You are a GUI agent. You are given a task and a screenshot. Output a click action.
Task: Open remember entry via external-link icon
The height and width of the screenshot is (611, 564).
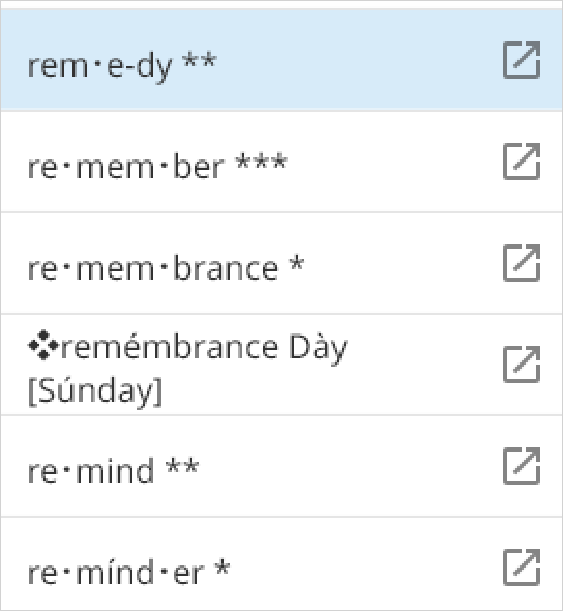click(522, 161)
